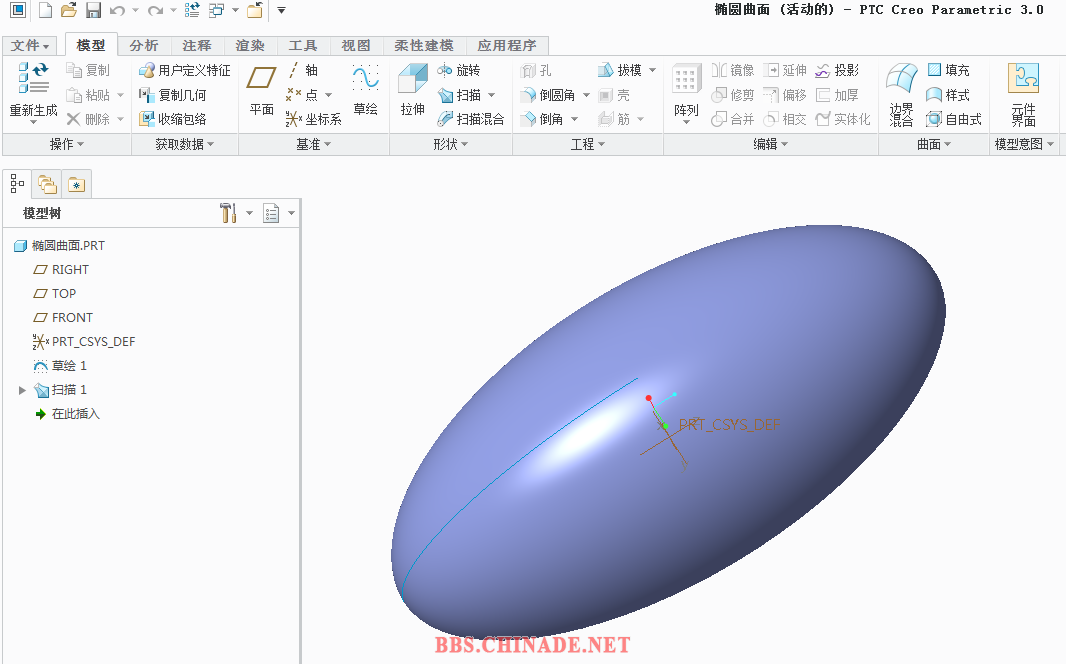Open the File (文件) menu
Viewport: 1066px width, 664px height.
click(x=30, y=46)
